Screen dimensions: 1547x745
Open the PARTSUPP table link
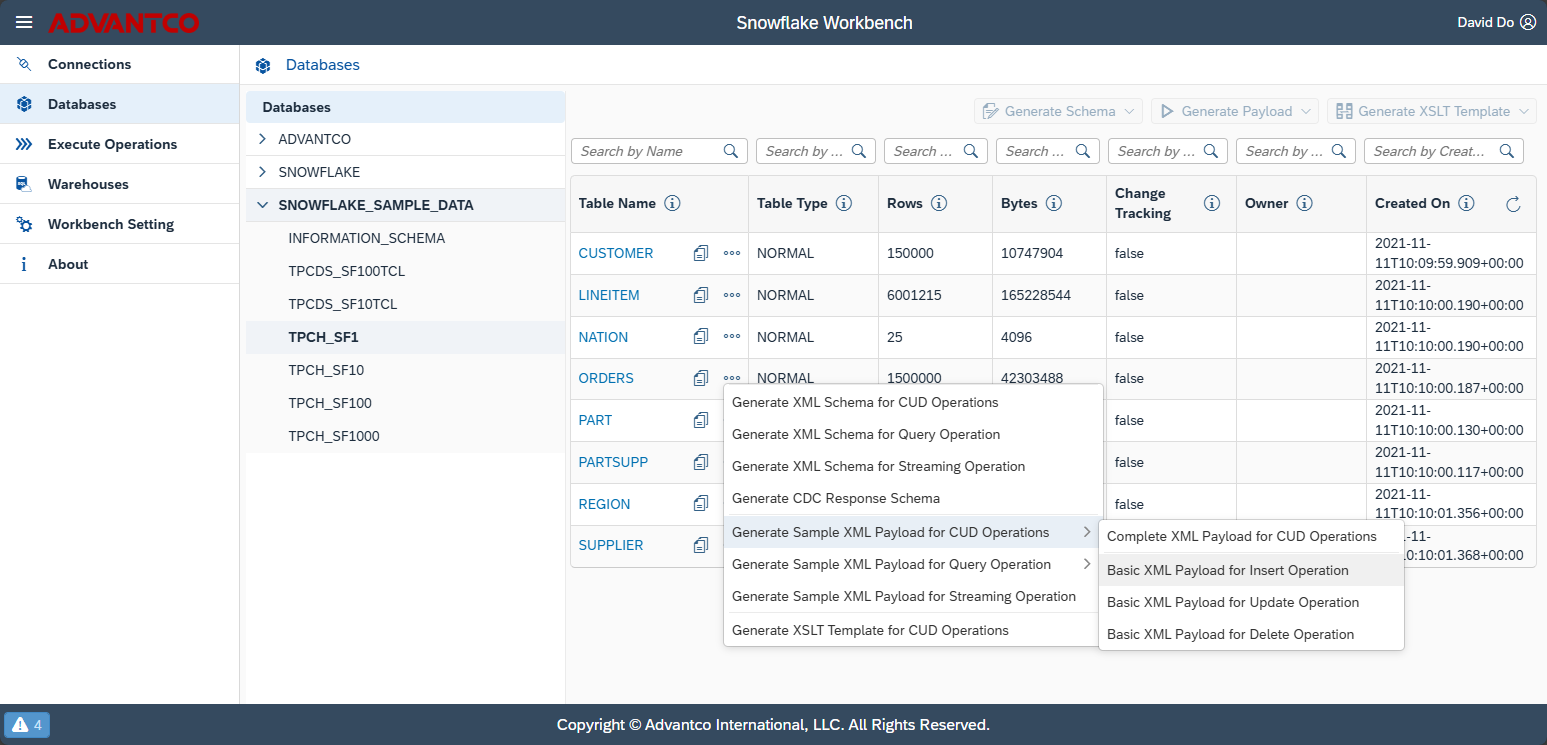(613, 462)
